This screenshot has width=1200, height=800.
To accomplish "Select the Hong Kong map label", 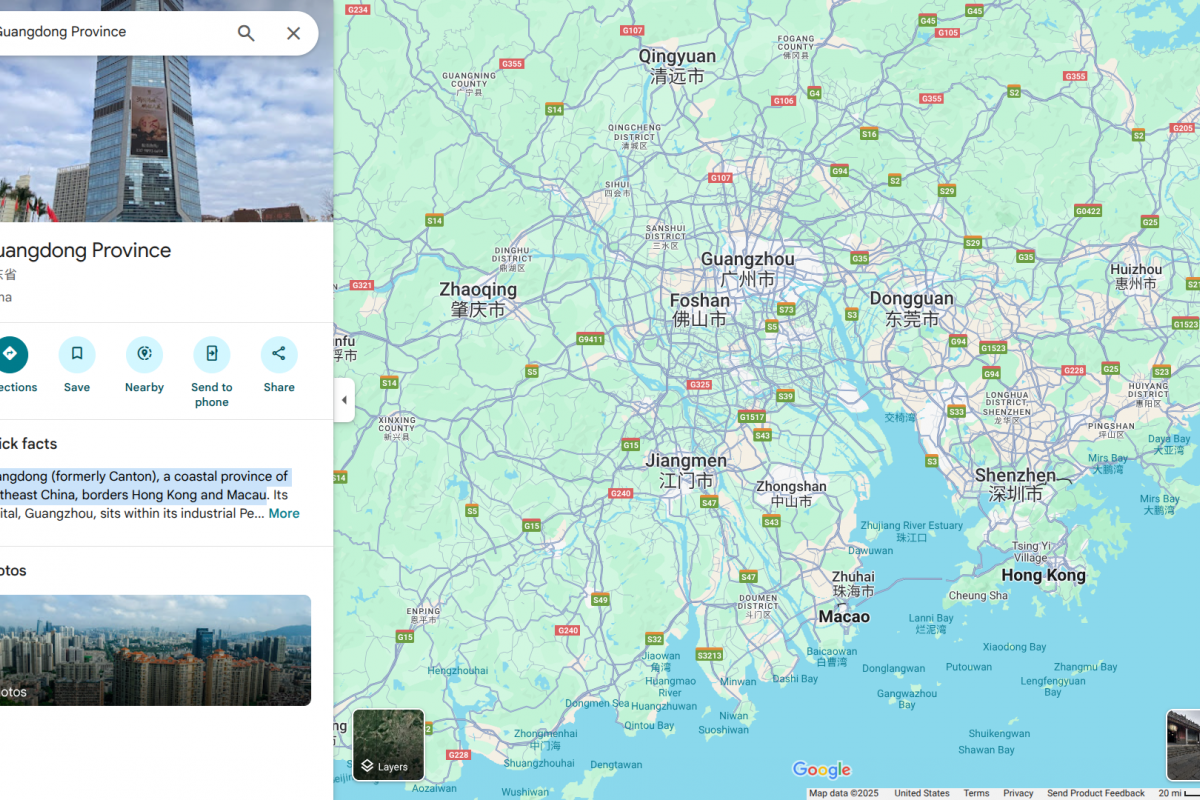I will click(1043, 575).
